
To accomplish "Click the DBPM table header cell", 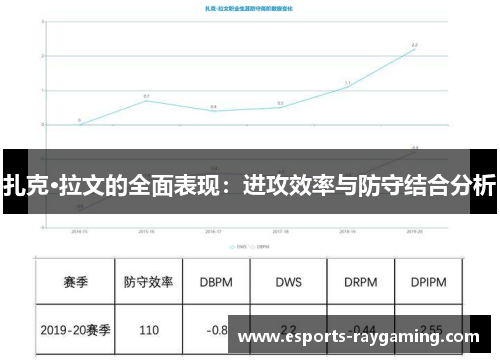I will (216, 282).
